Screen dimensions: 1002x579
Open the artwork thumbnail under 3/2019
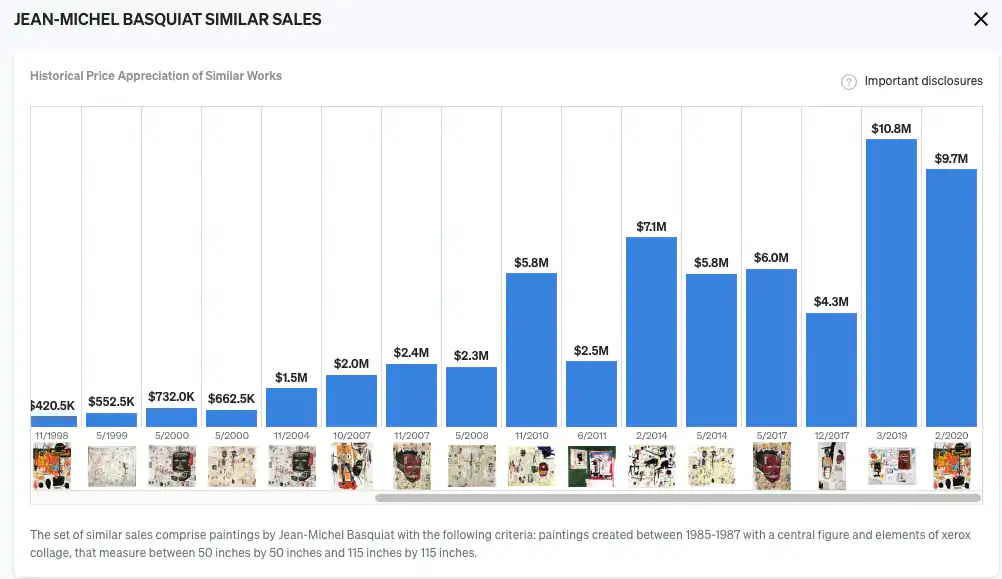pos(891,466)
